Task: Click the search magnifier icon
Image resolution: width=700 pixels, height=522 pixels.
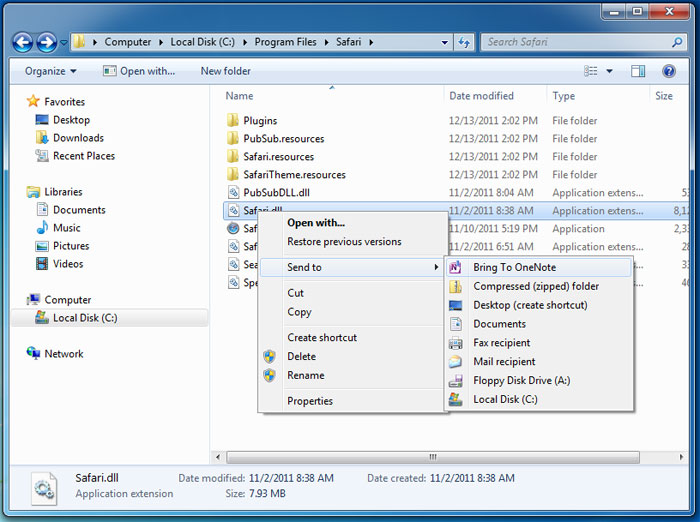Action: 677,42
